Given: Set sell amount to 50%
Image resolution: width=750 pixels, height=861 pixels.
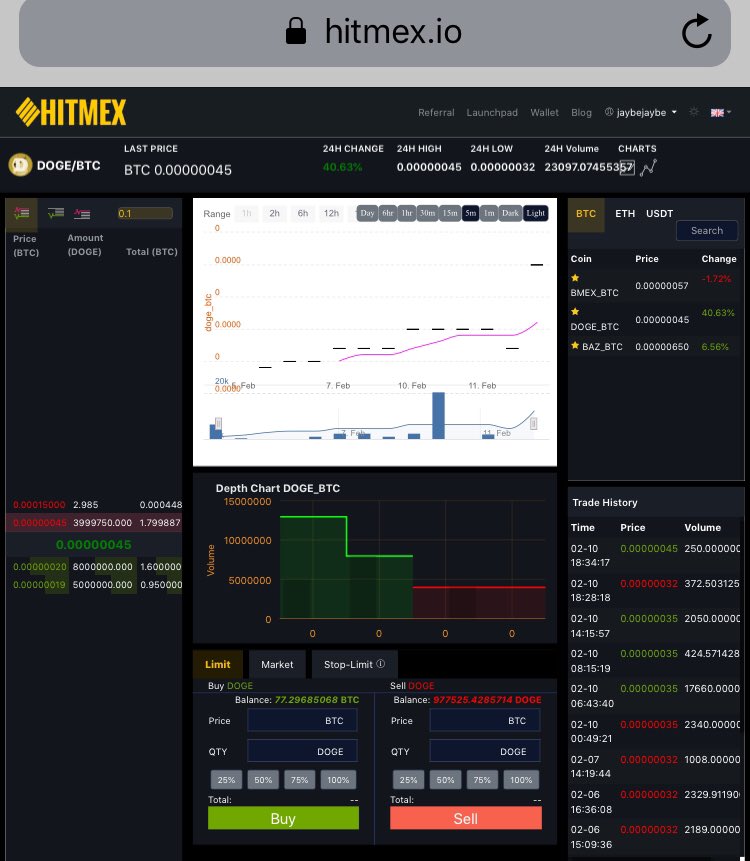Looking at the screenshot, I should click(445, 780).
